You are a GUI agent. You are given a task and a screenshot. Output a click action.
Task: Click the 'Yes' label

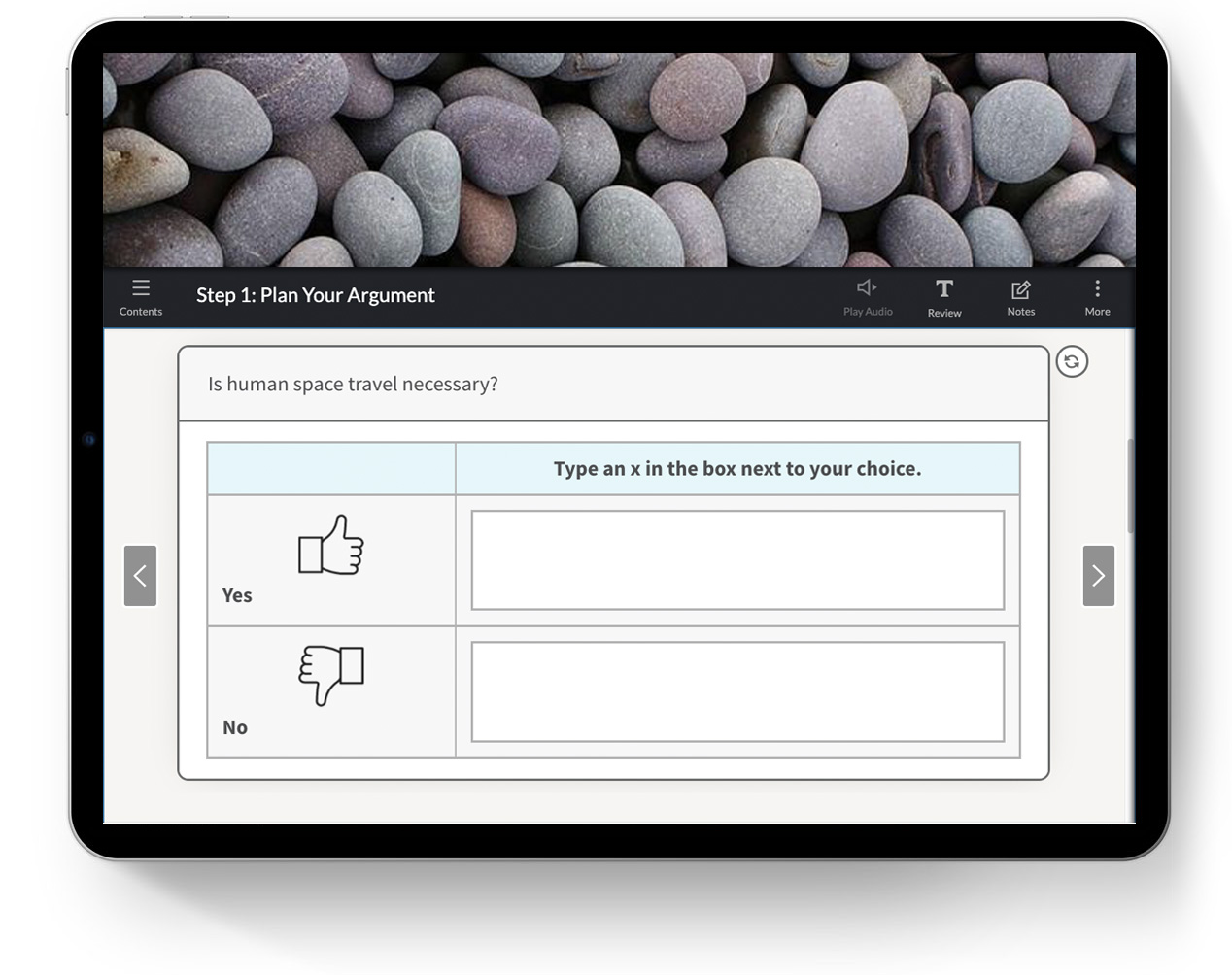click(237, 595)
